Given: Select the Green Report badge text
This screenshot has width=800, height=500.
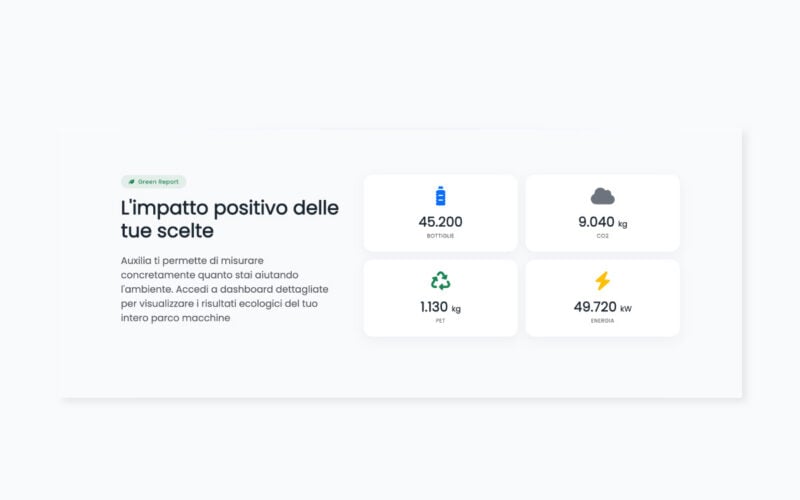Looking at the screenshot, I should tap(158, 182).
